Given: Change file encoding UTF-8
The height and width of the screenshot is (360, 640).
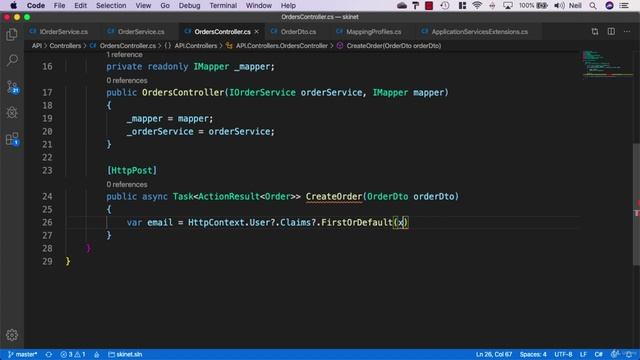Looking at the screenshot, I should click(x=563, y=354).
